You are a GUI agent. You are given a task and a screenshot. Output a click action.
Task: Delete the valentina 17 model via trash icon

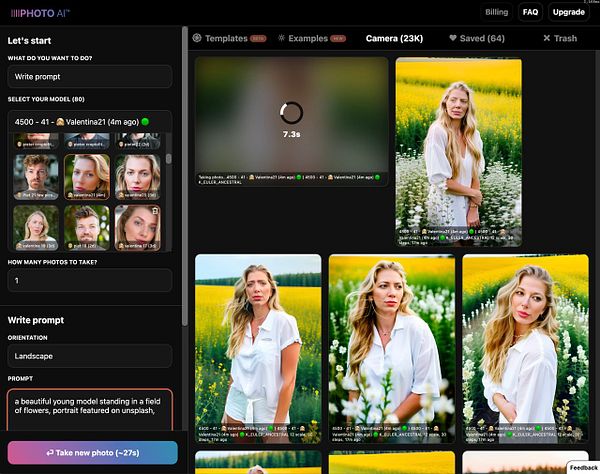[x=155, y=211]
